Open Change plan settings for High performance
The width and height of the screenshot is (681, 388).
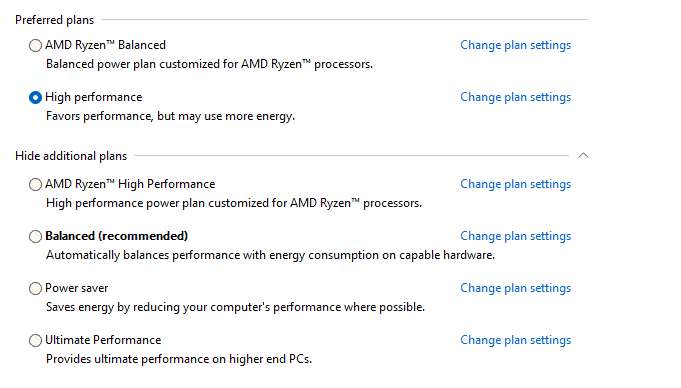point(516,97)
